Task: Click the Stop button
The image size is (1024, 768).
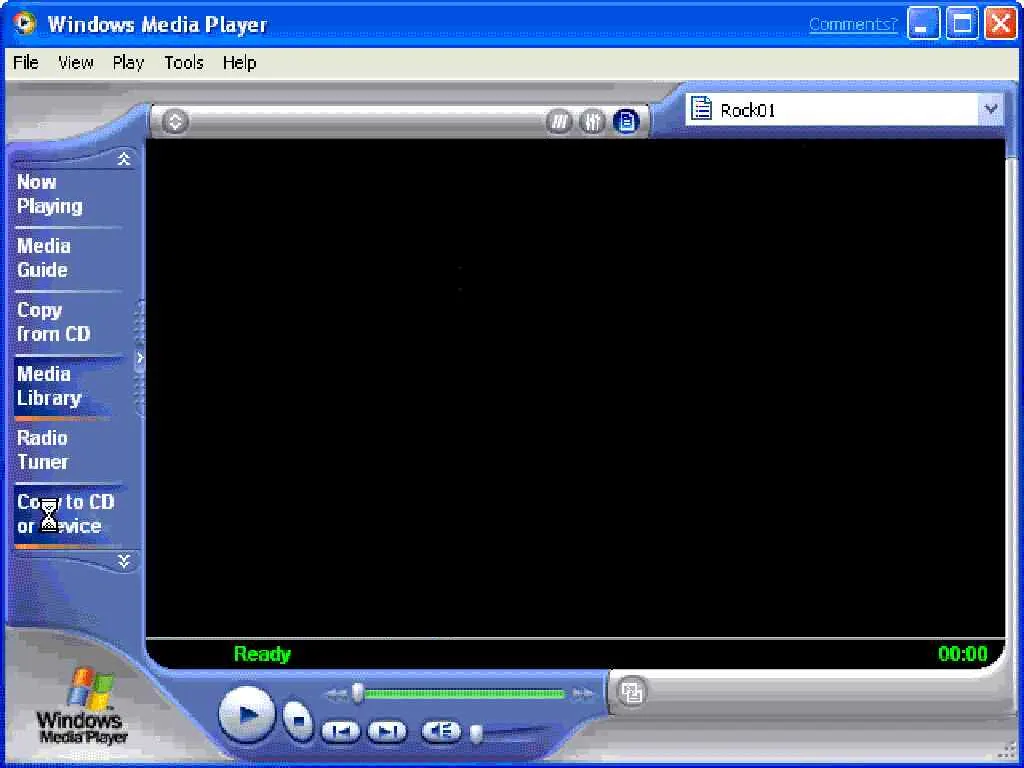Action: click(x=298, y=720)
